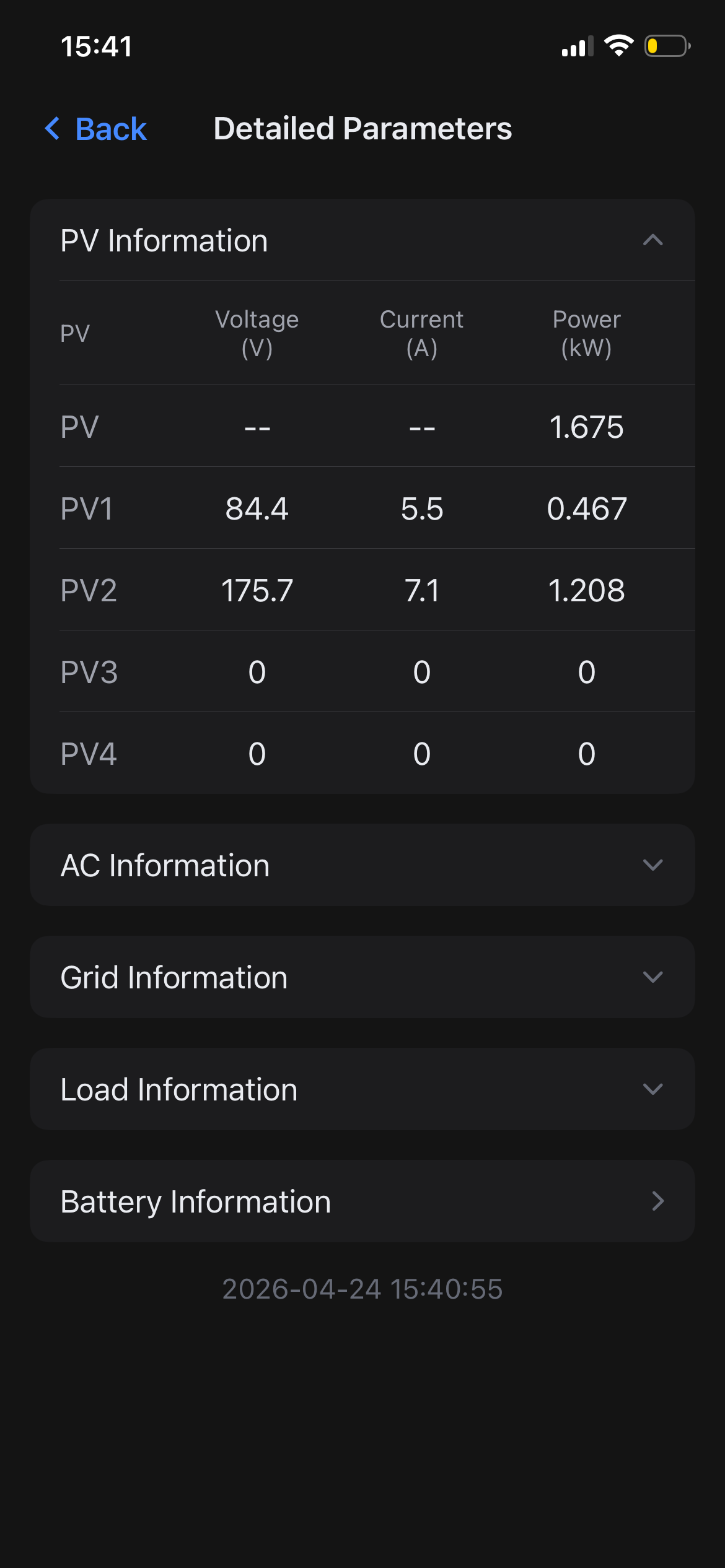Open the AC Information row
Screen dimensions: 725x1568
tap(362, 865)
